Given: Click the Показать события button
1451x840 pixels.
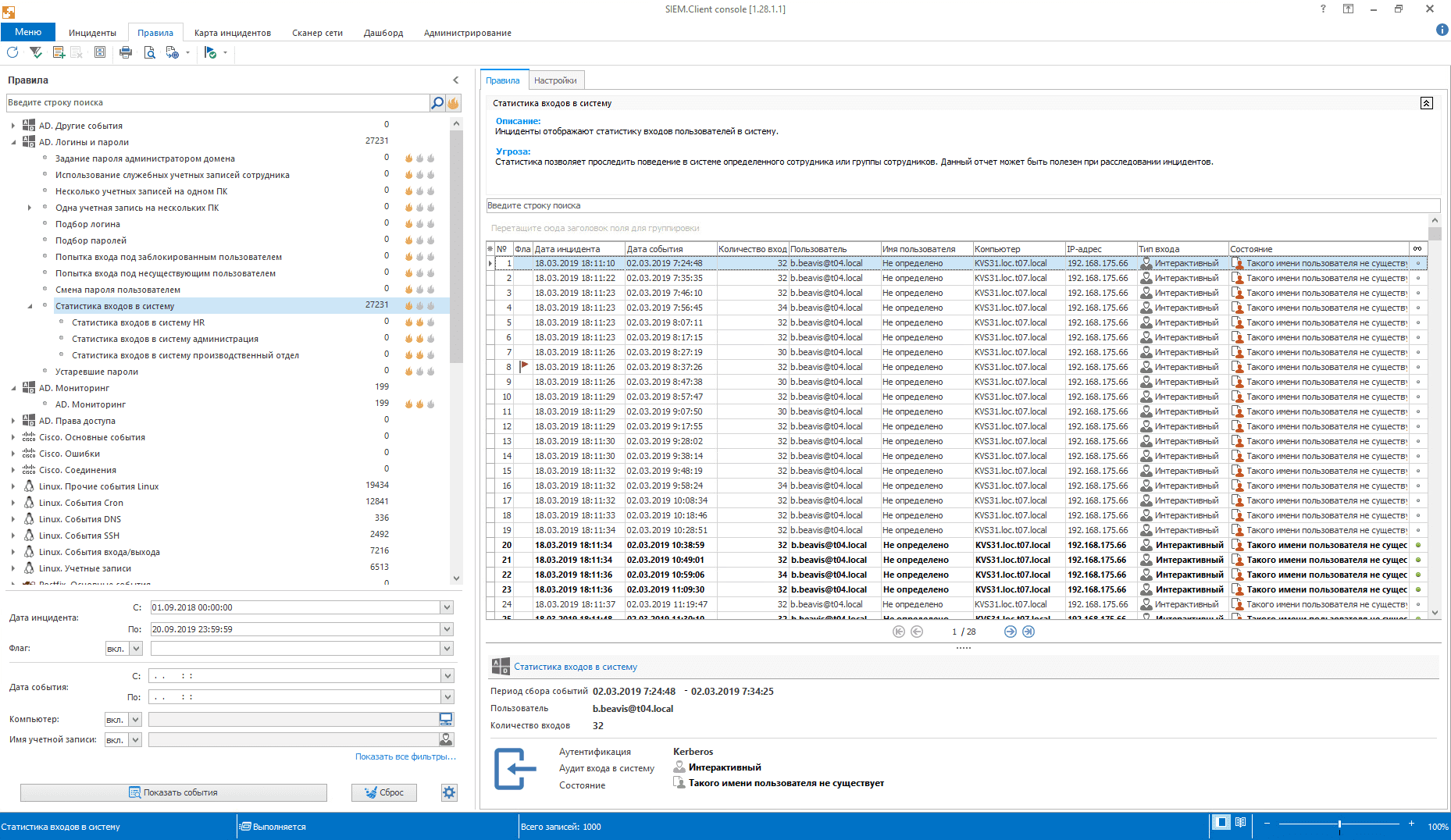Looking at the screenshot, I should coord(173,792).
